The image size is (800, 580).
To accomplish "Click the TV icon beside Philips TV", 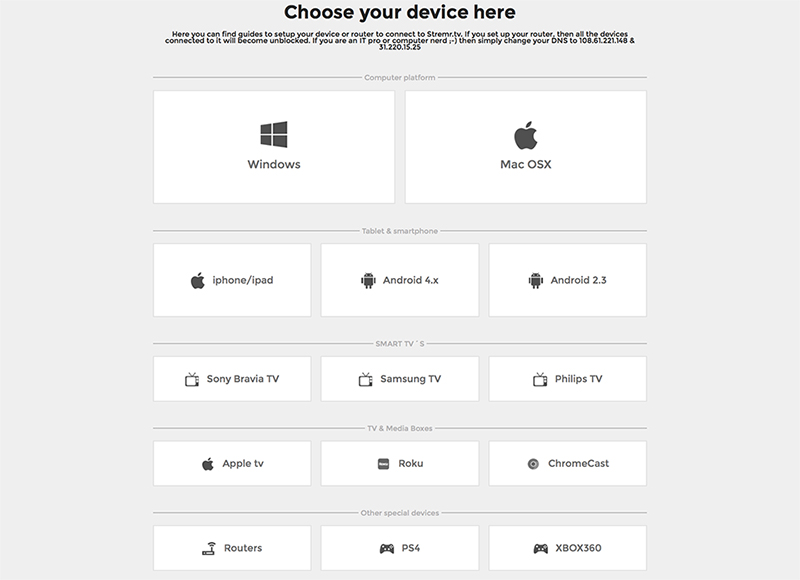I will tap(540, 379).
